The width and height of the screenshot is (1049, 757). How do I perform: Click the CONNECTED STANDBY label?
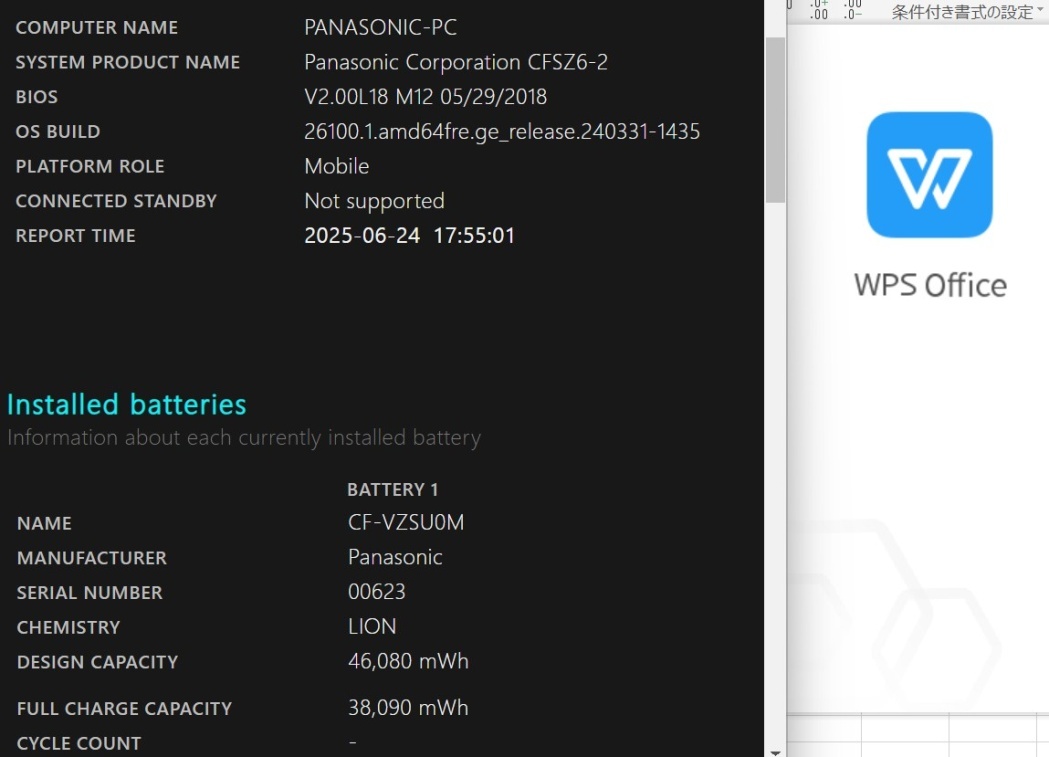[116, 201]
